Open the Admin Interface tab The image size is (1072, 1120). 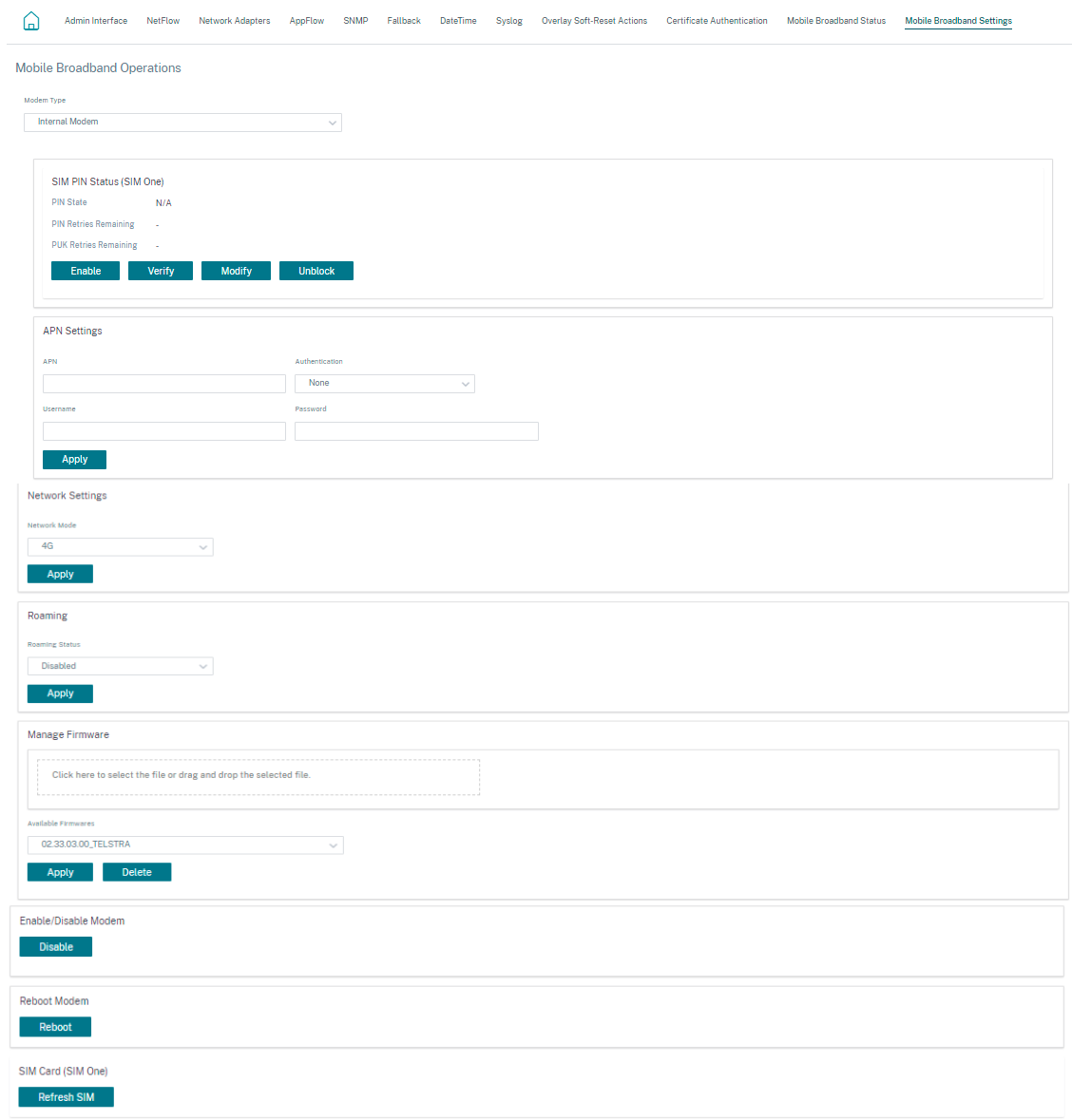click(x=96, y=21)
